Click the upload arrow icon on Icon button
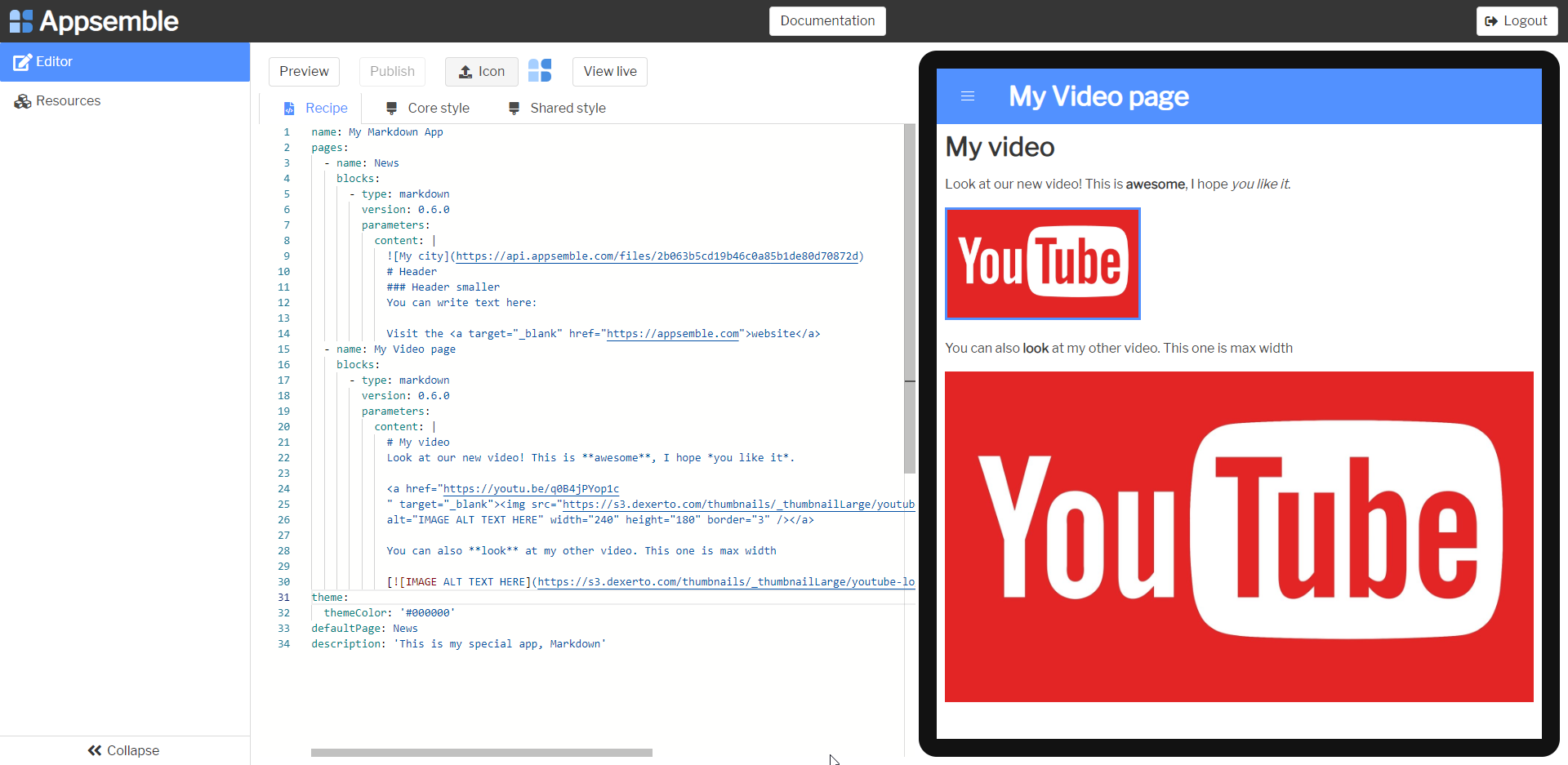The width and height of the screenshot is (1568, 765). (465, 72)
